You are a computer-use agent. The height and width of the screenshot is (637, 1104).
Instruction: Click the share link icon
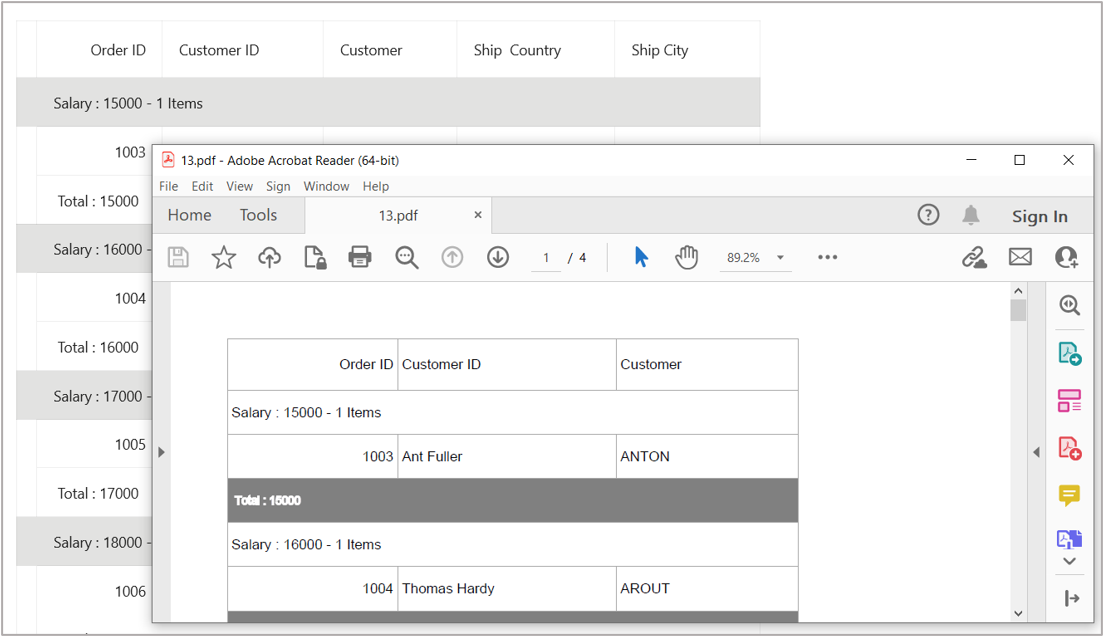974,257
